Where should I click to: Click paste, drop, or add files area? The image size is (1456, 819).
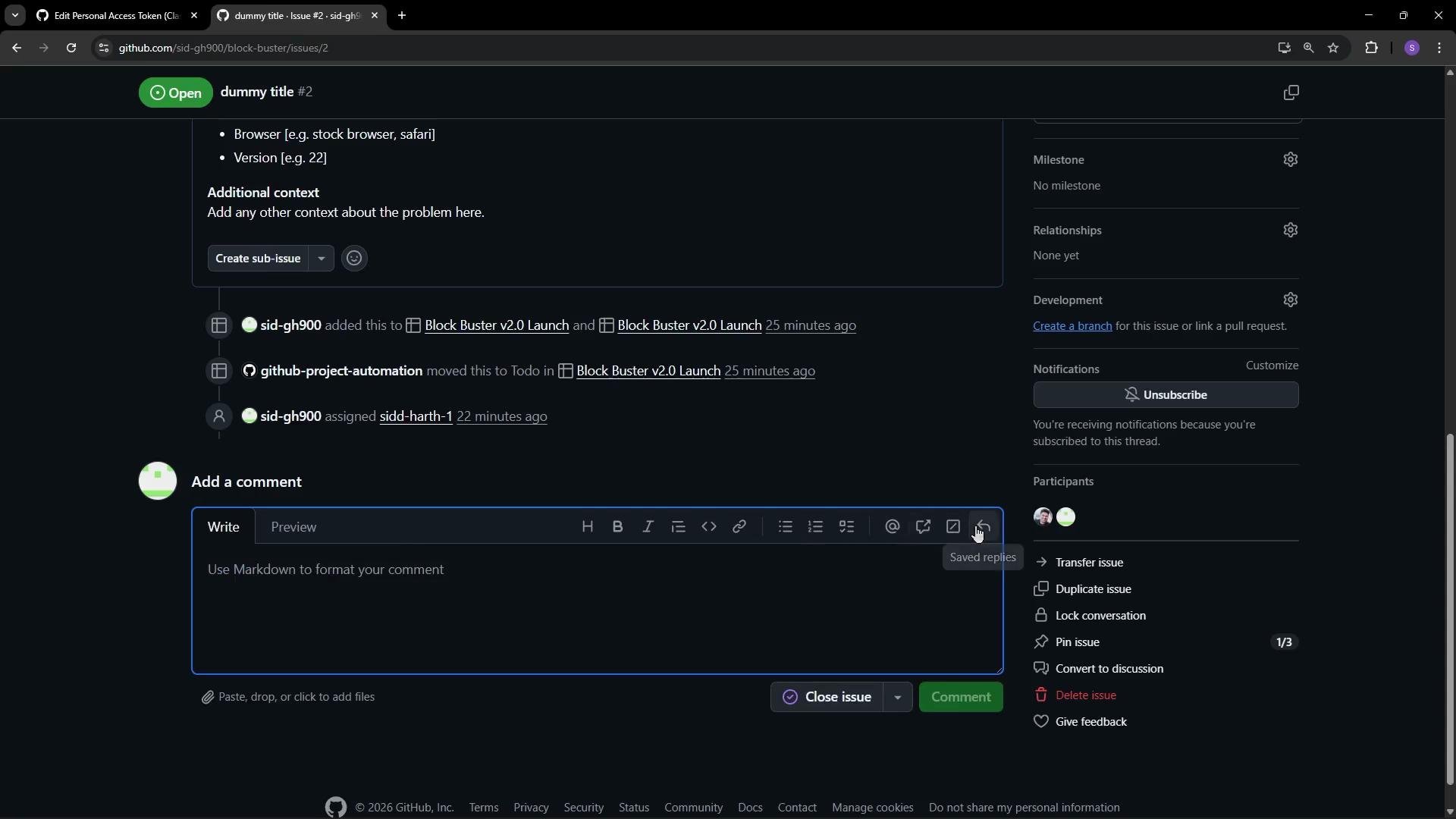pyautogui.click(x=288, y=697)
